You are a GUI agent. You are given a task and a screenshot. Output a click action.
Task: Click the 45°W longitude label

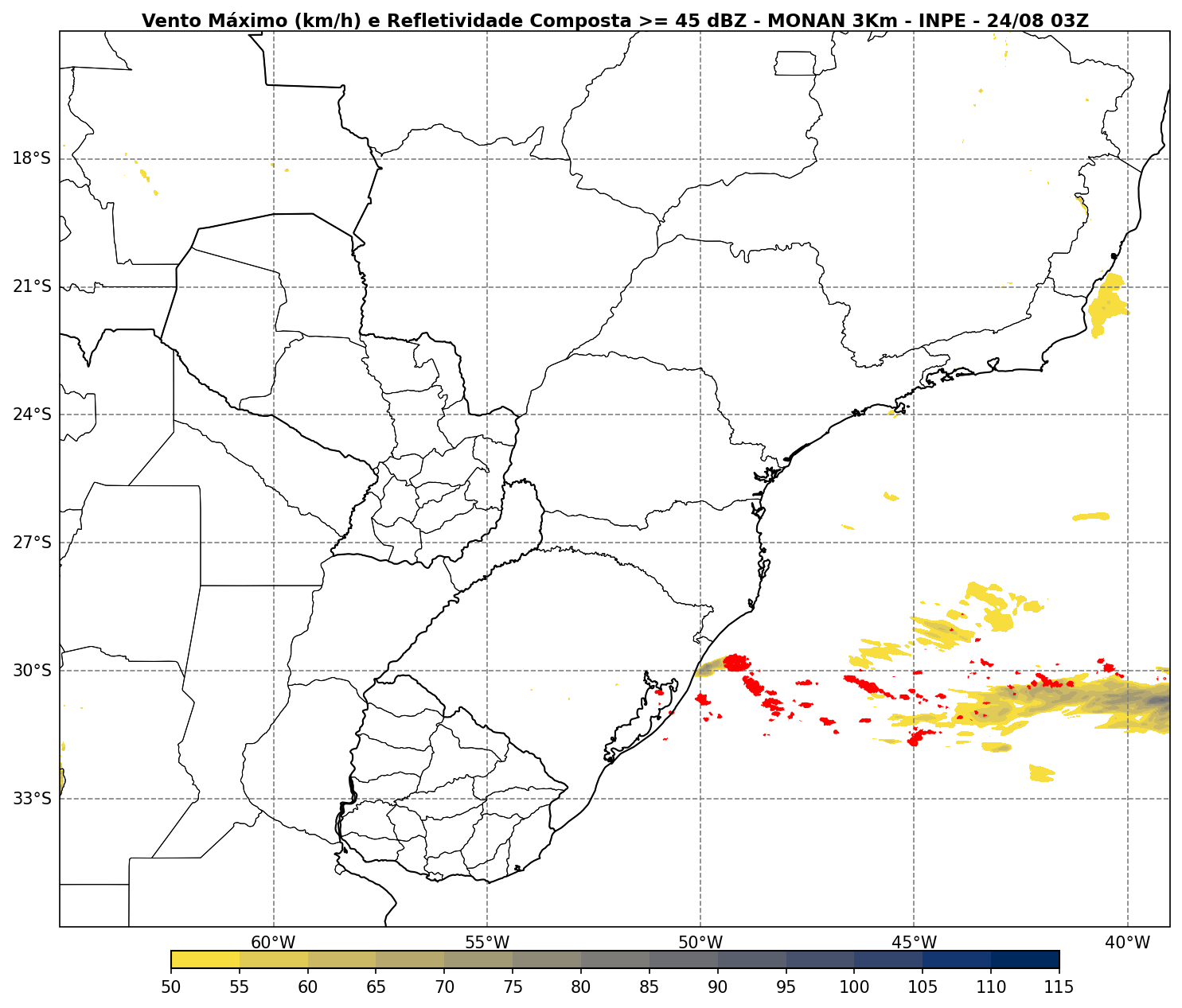click(x=914, y=943)
